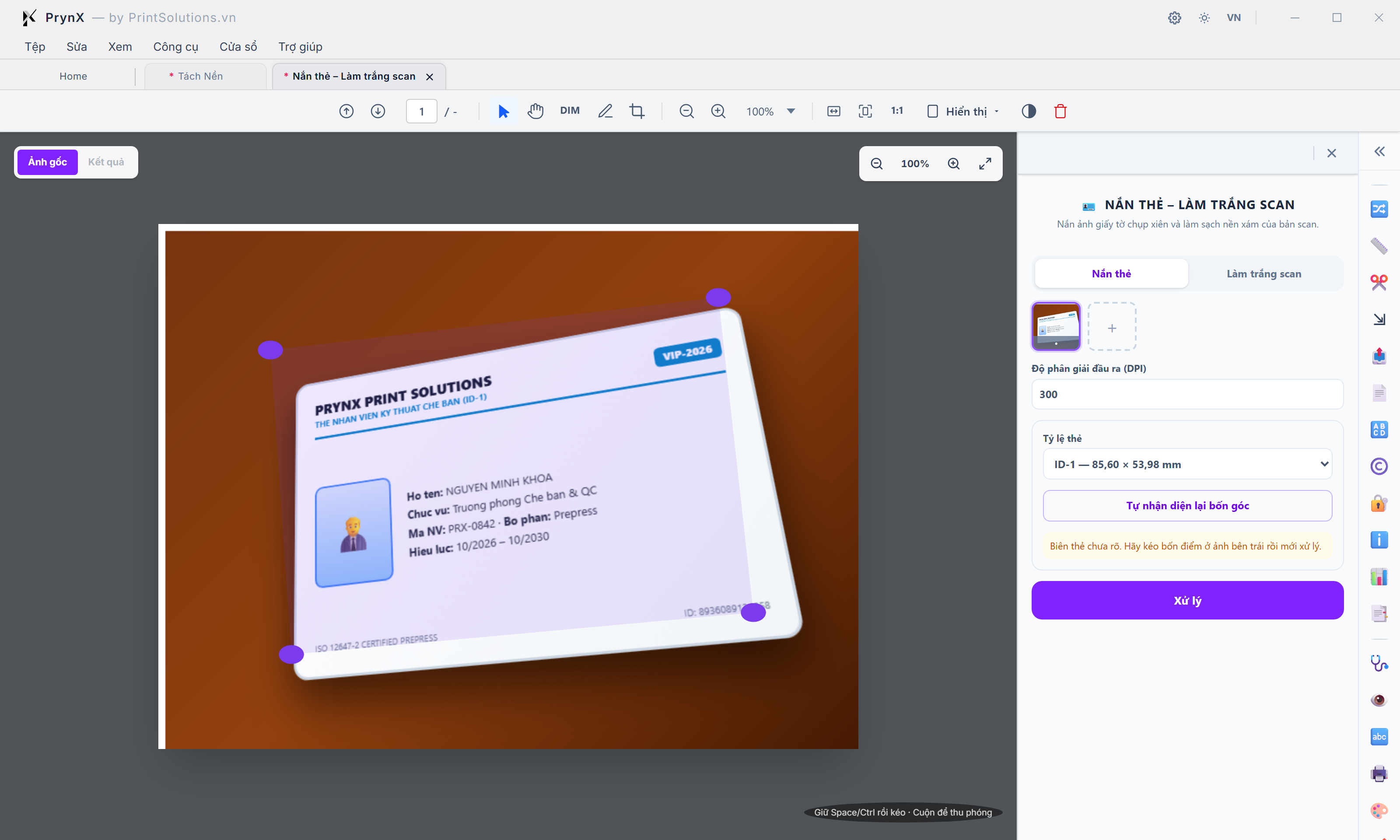Screen dimensions: 1400x840
Task: Switch language with VN button
Action: pyautogui.click(x=1234, y=17)
